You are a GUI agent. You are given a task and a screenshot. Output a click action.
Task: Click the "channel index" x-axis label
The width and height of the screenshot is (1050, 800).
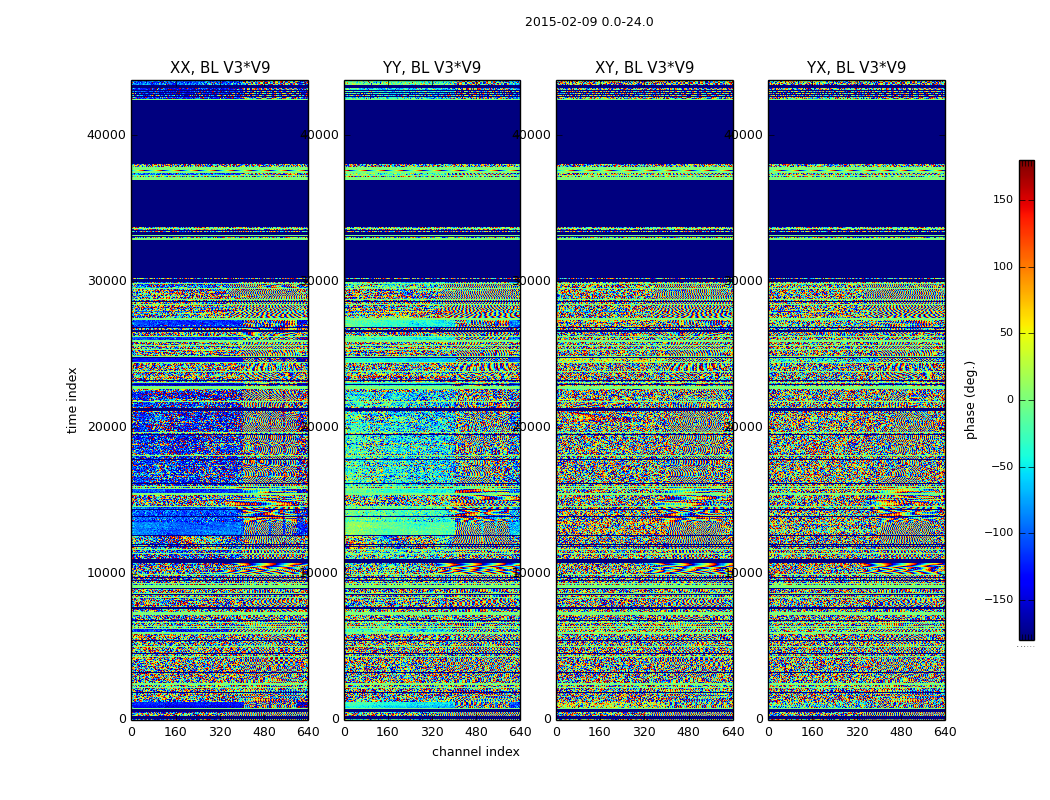(x=475, y=752)
